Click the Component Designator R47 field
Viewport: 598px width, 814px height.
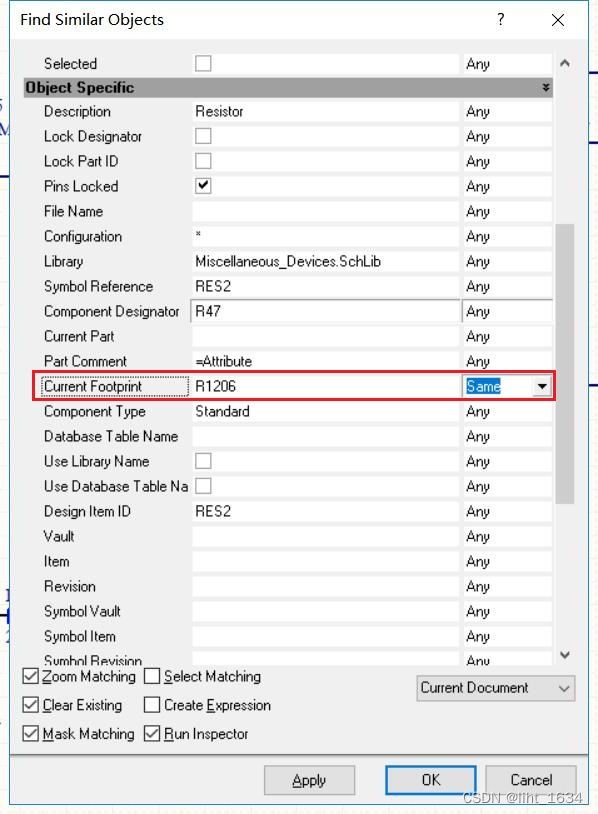click(325, 311)
